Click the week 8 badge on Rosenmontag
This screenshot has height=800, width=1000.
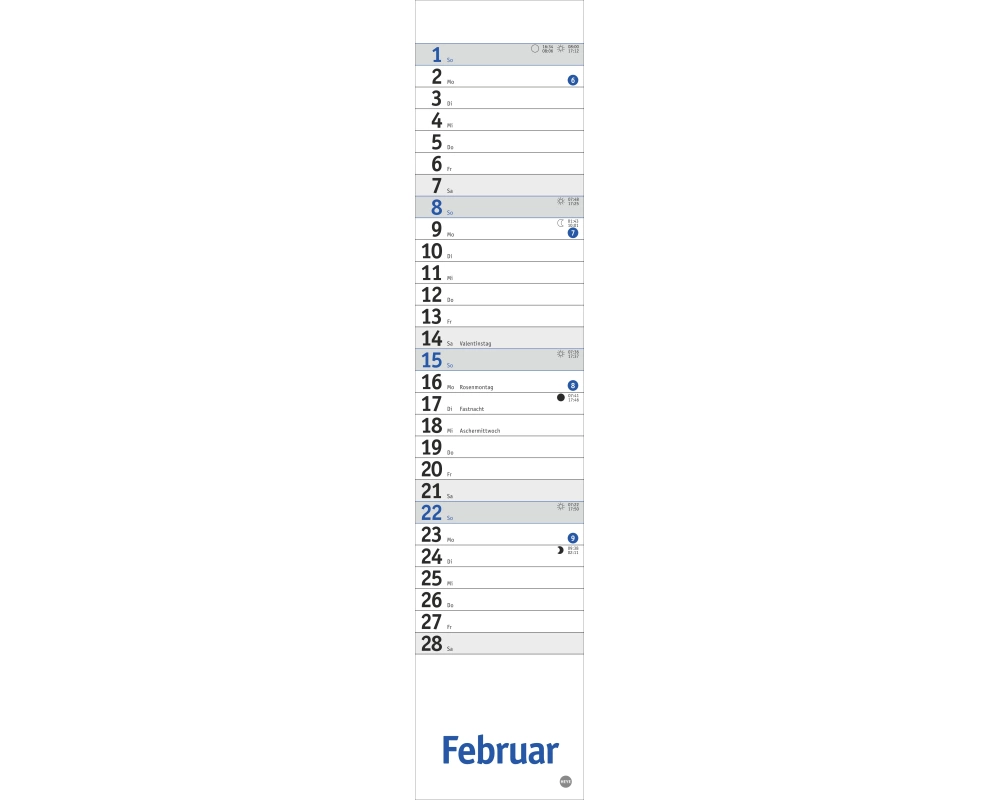tap(573, 385)
